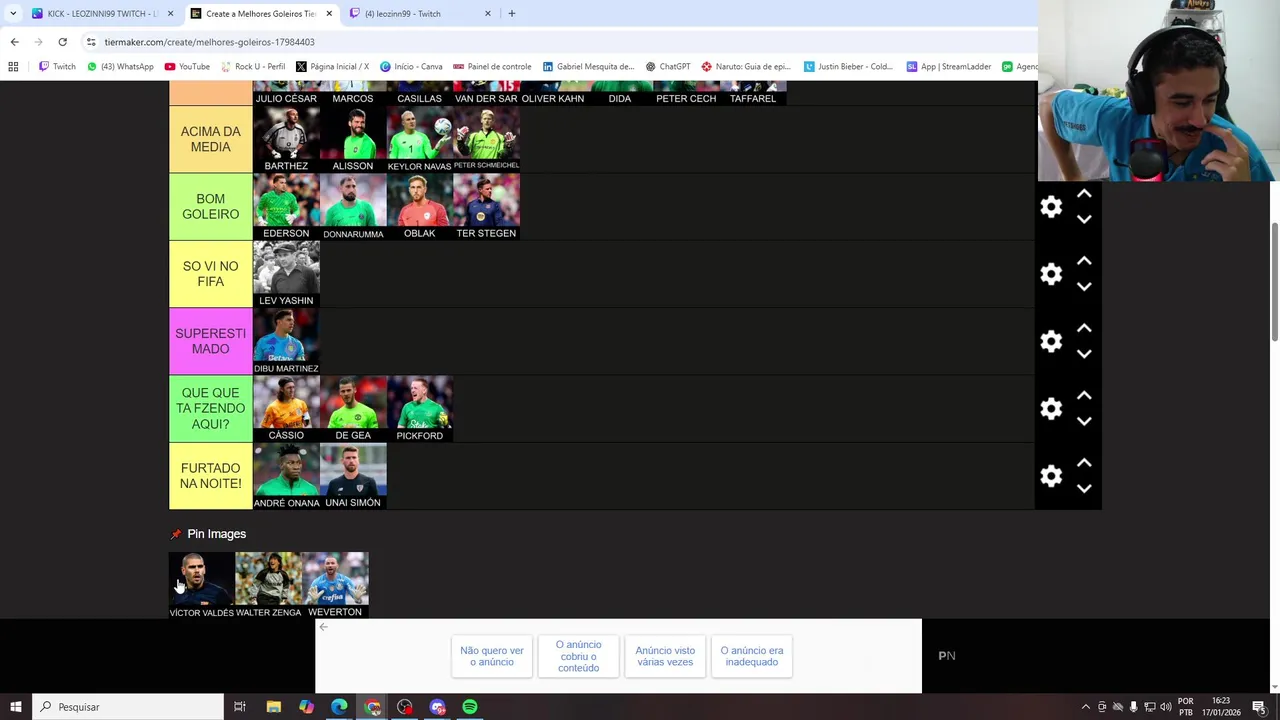Move SO VI NO FIFA tier down

[1084, 286]
